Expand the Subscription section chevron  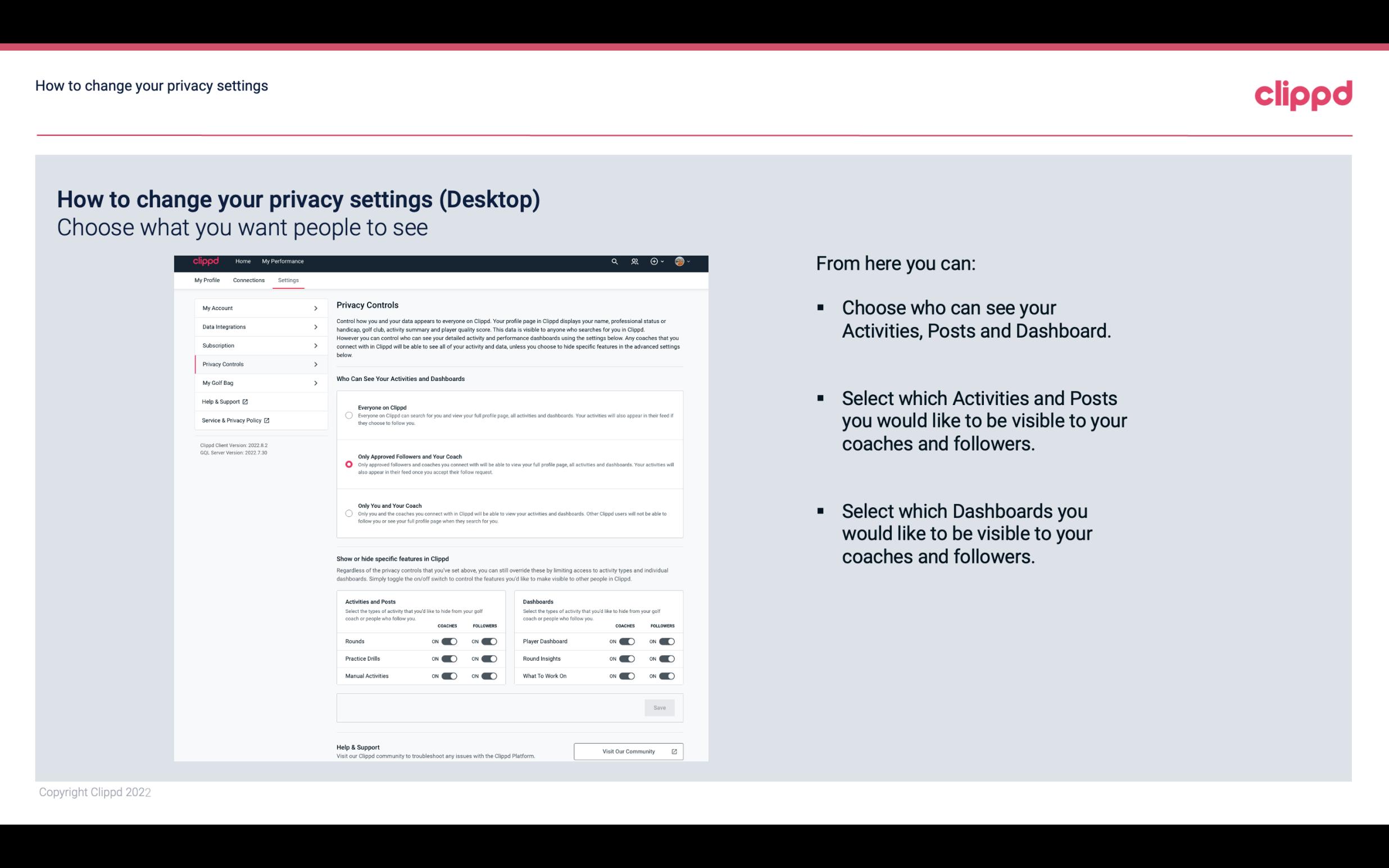tap(316, 345)
